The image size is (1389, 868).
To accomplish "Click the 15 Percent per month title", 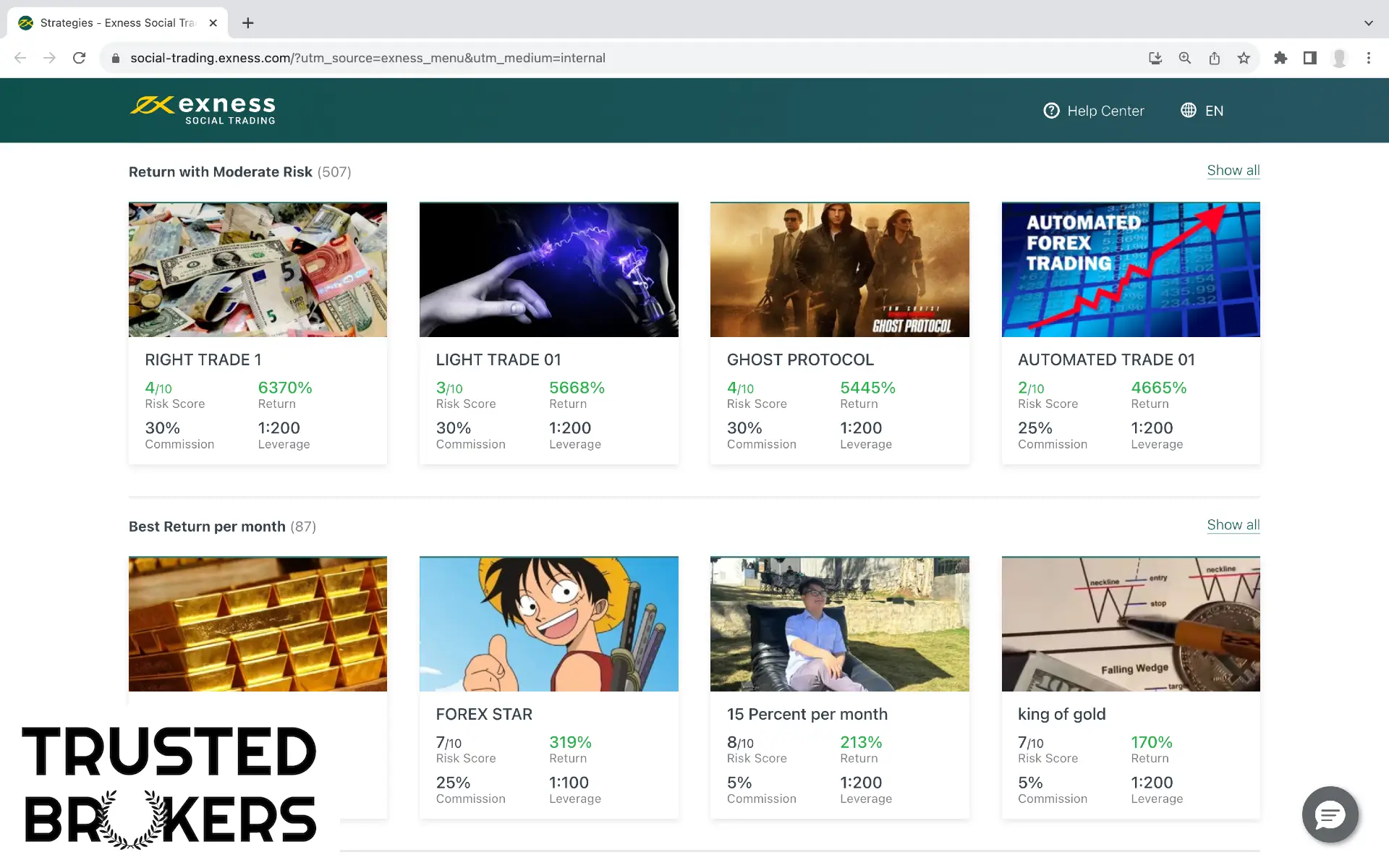I will click(x=807, y=715).
